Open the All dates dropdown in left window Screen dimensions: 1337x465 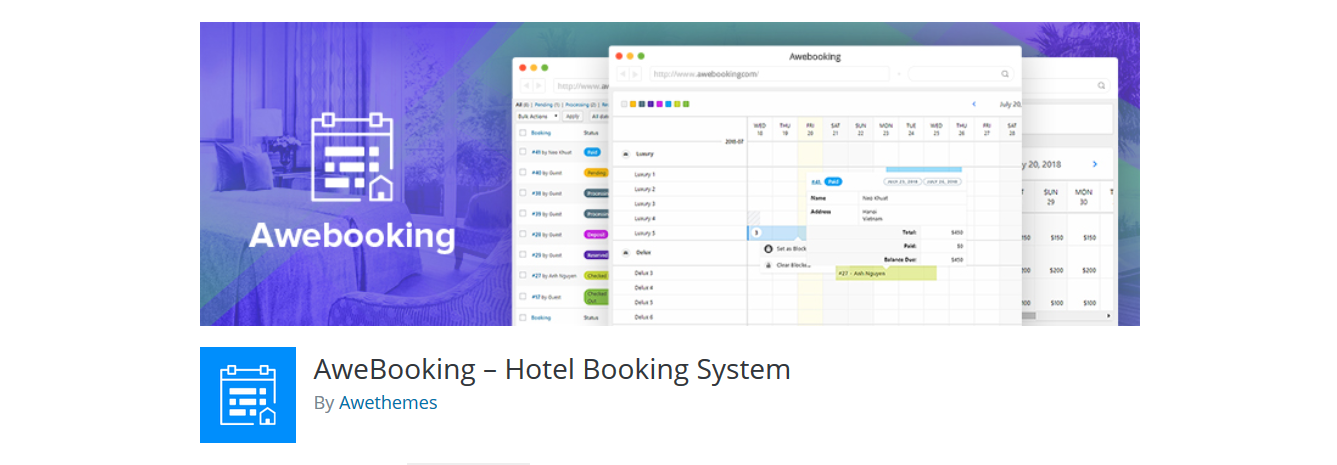pos(599,116)
